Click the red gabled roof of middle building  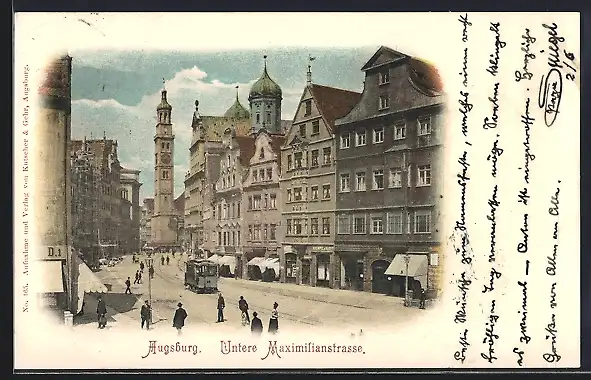335,103
